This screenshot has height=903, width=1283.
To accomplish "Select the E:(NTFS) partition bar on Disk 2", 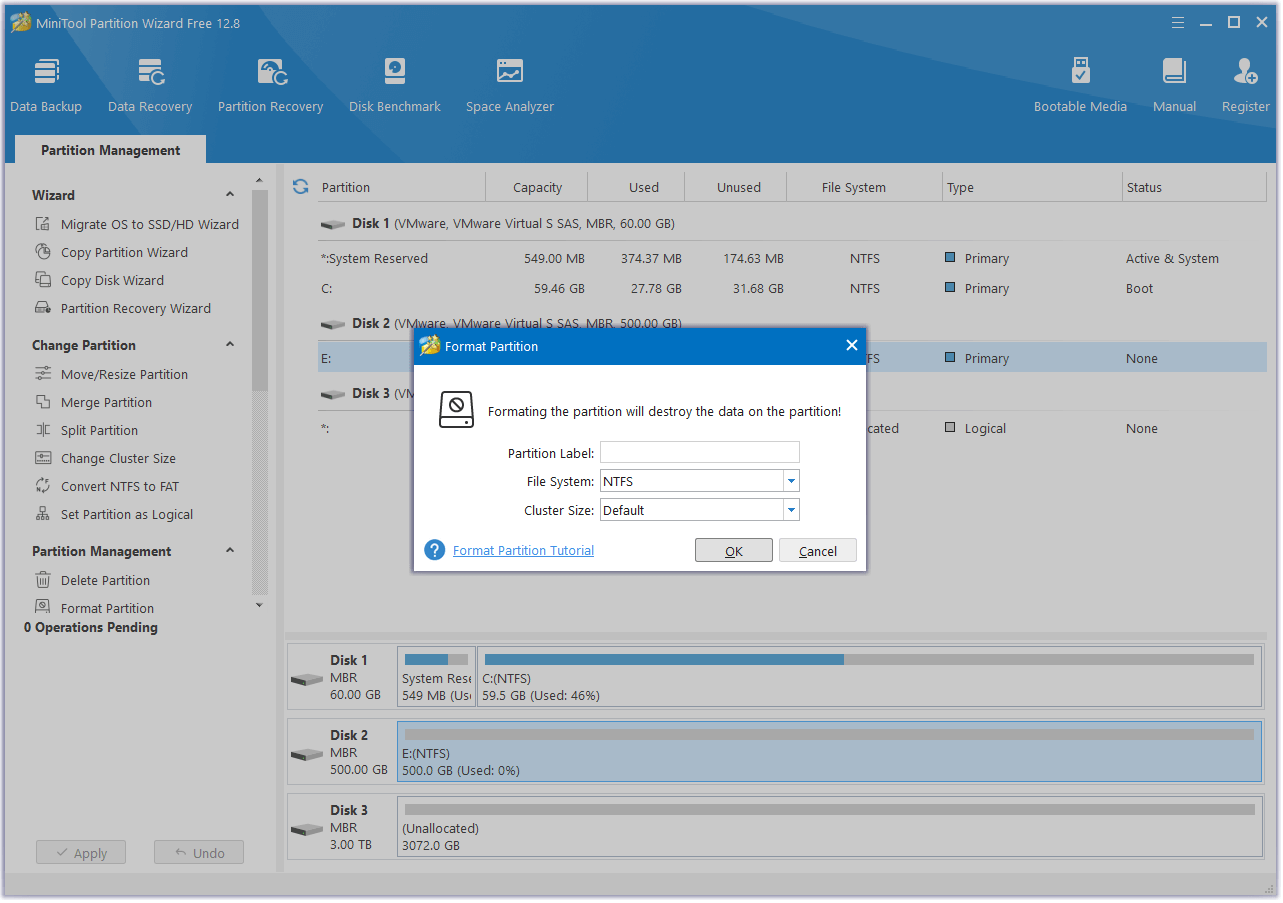I will [x=829, y=752].
